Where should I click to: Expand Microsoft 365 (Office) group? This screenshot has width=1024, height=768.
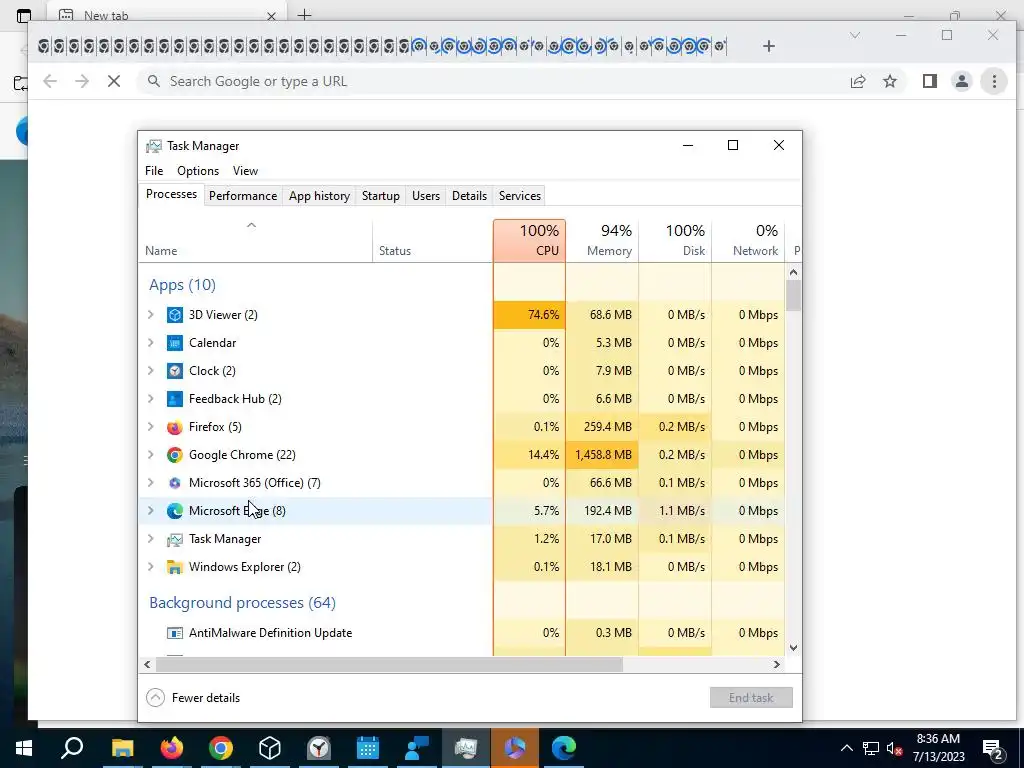coord(151,483)
